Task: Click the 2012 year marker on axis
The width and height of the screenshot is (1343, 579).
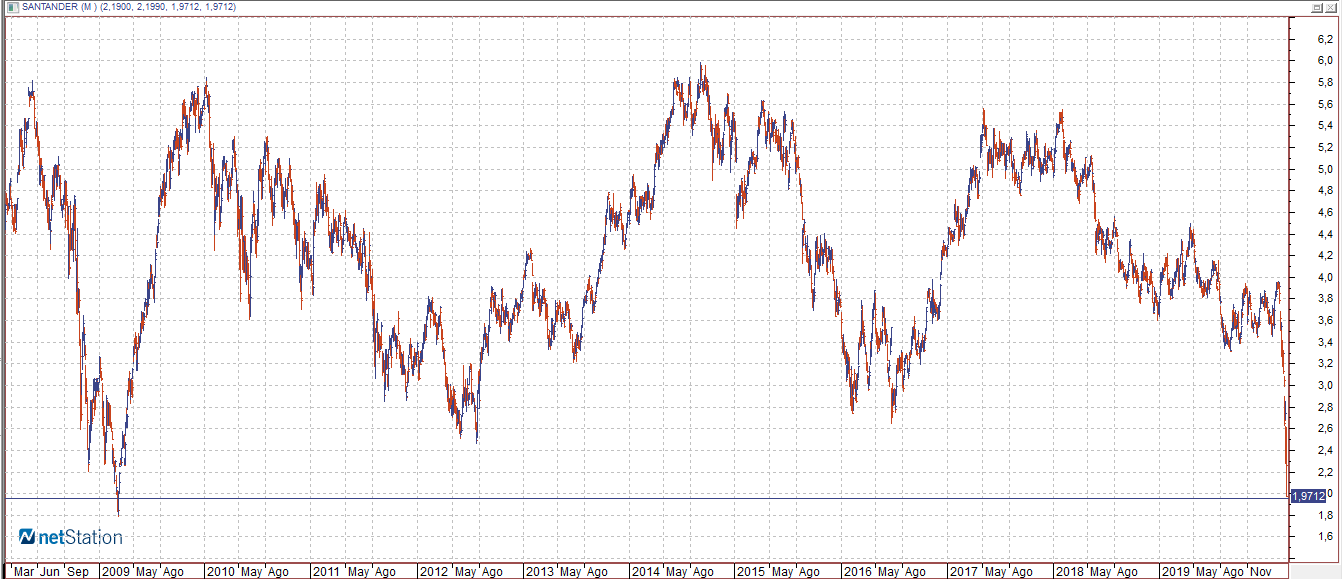Action: (434, 572)
